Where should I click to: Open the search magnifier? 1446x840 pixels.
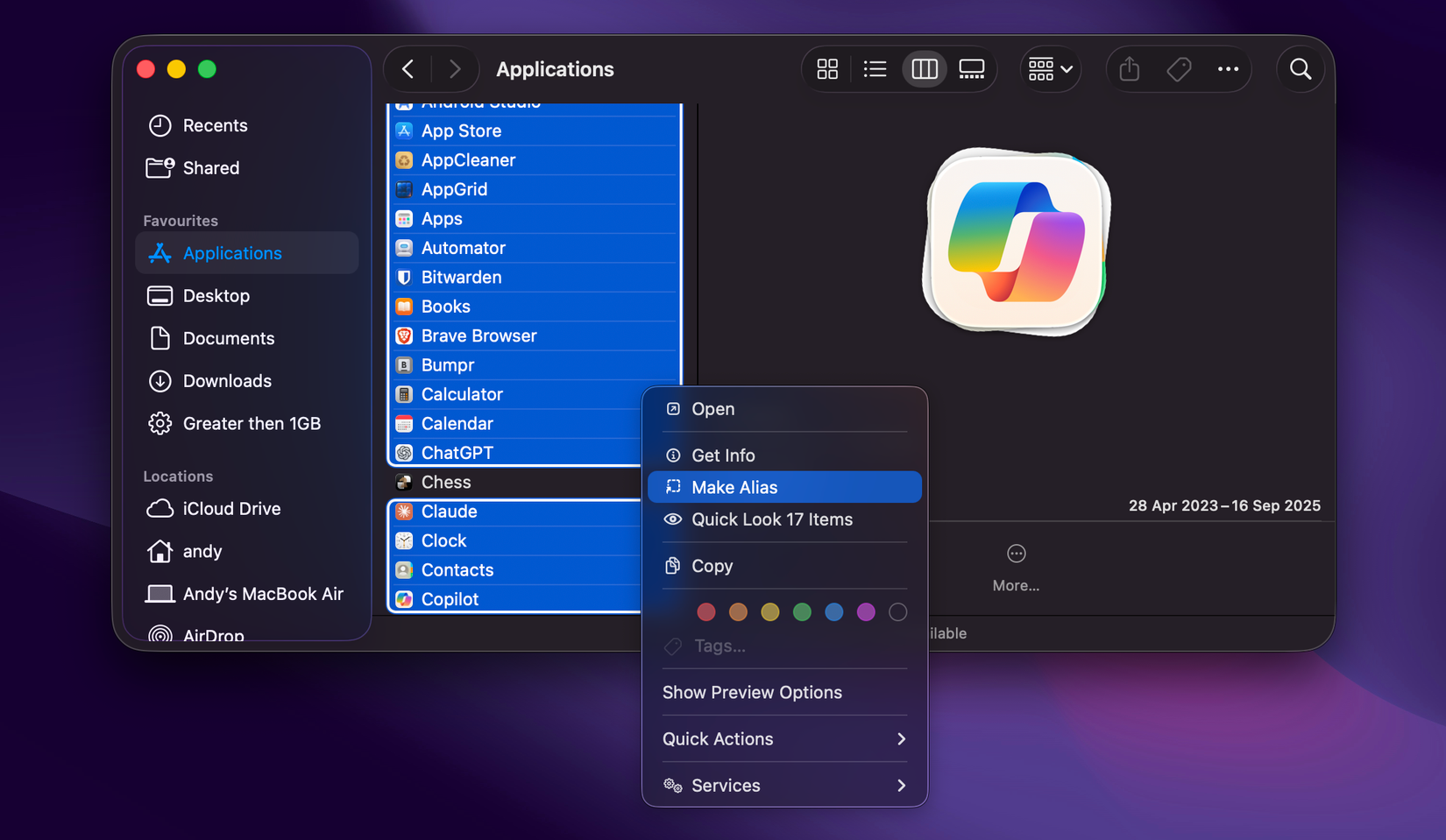coord(1301,69)
